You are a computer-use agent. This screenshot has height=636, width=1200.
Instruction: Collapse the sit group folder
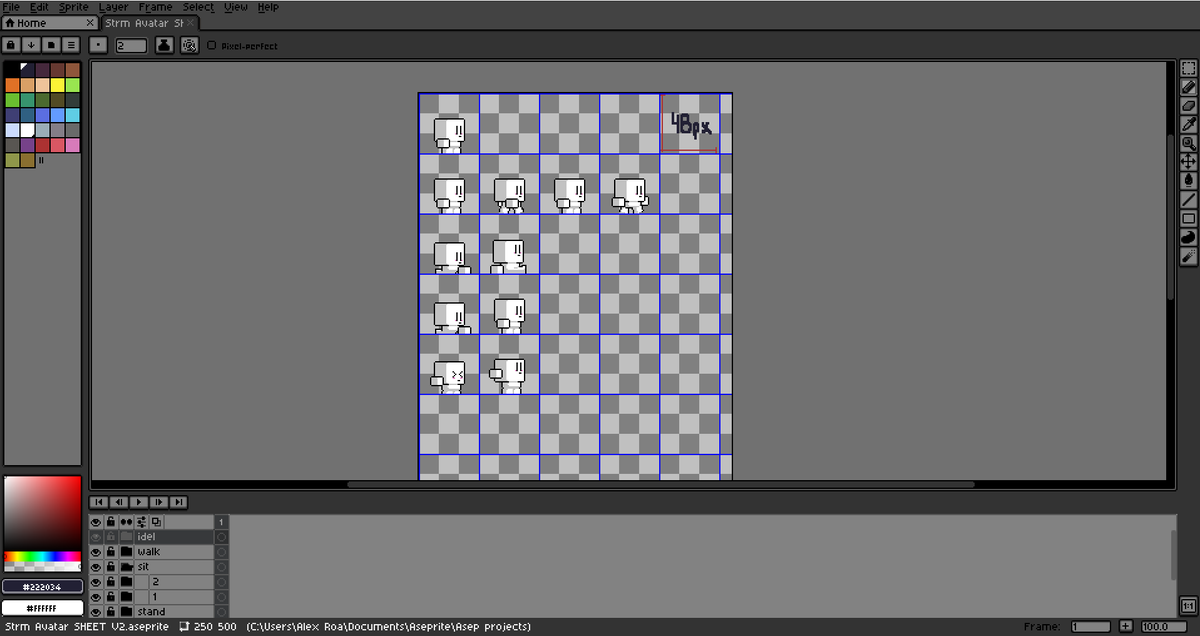126,567
